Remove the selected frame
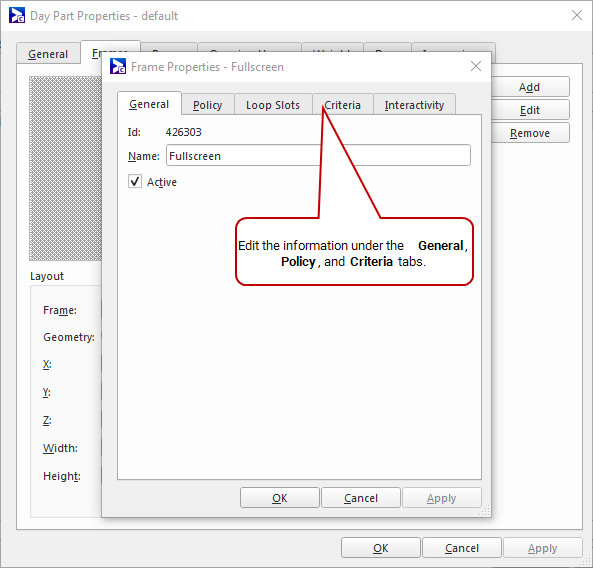The height and width of the screenshot is (568, 593). click(529, 133)
